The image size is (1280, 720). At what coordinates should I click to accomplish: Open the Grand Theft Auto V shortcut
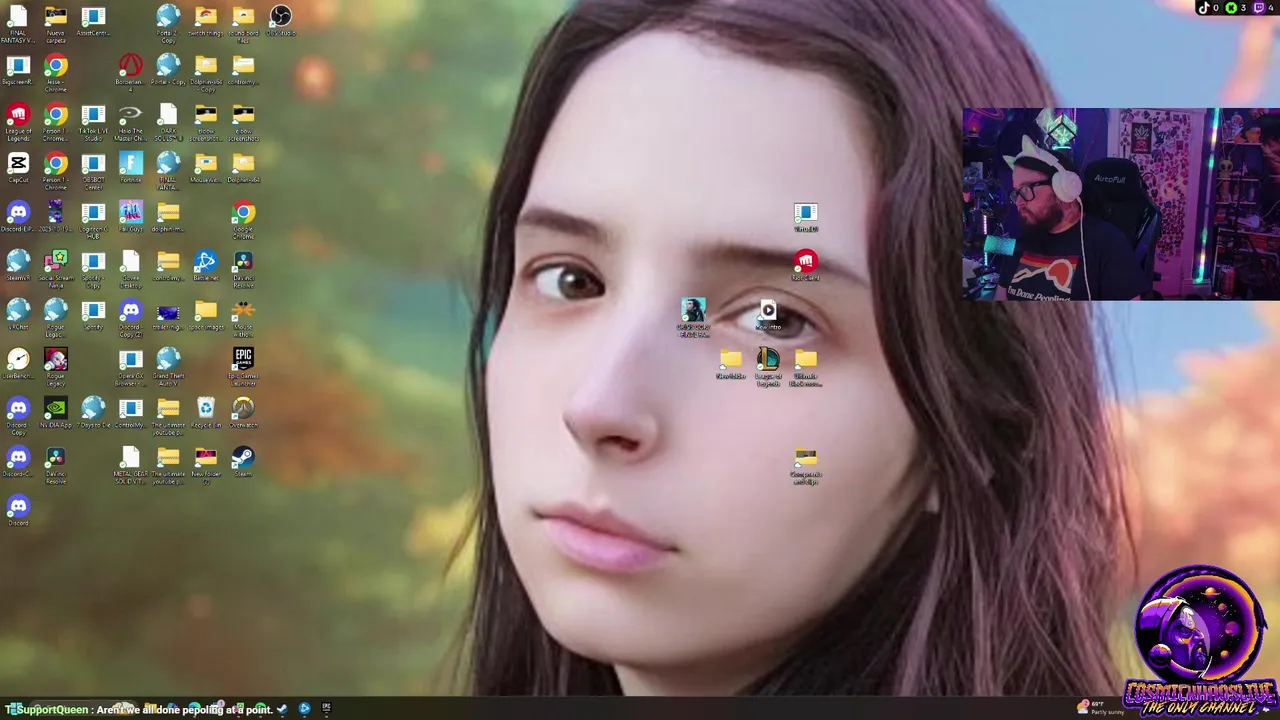[x=168, y=358]
